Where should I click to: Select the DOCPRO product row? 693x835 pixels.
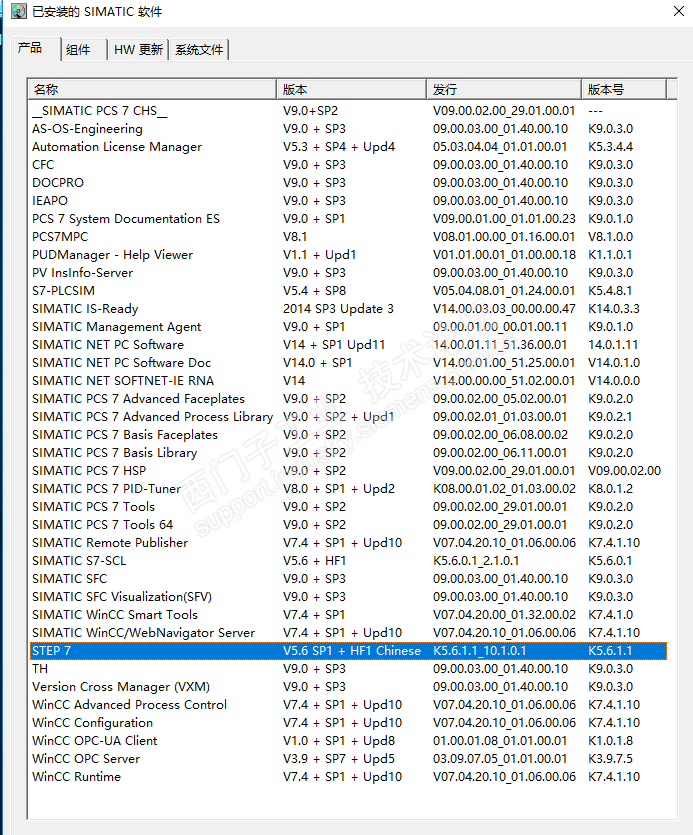click(348, 183)
